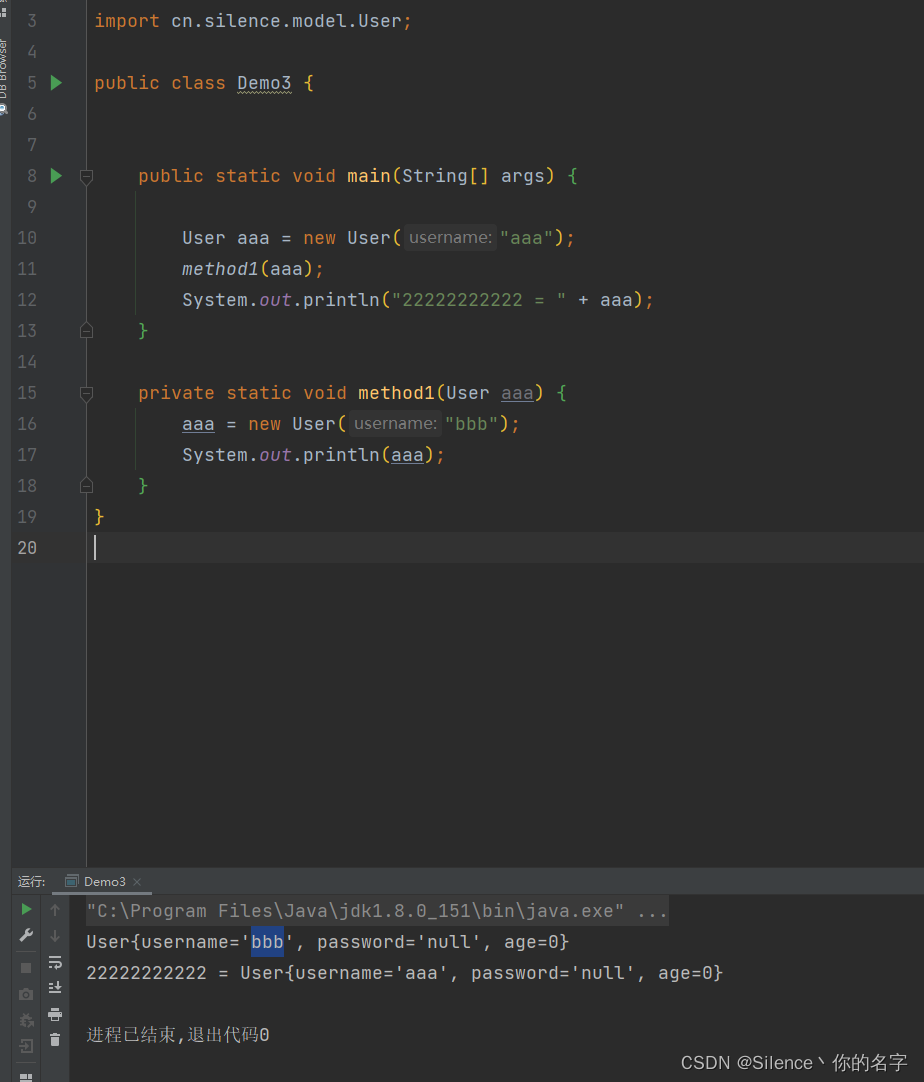Click the "bbb" string literal
This screenshot has width=924, height=1082.
click(471, 424)
